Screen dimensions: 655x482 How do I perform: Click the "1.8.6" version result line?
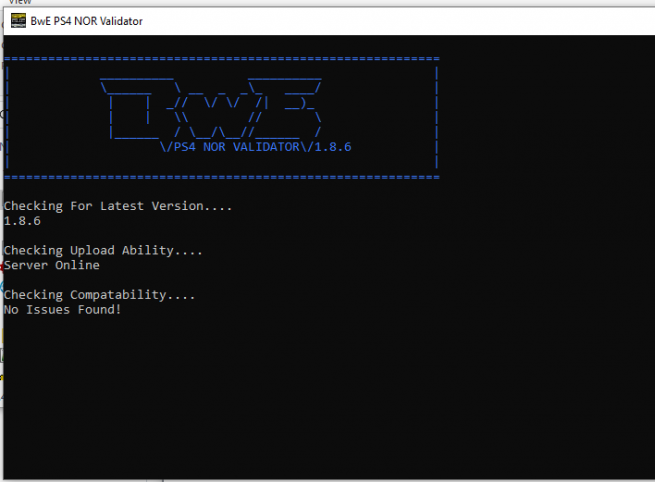click(x=22, y=221)
